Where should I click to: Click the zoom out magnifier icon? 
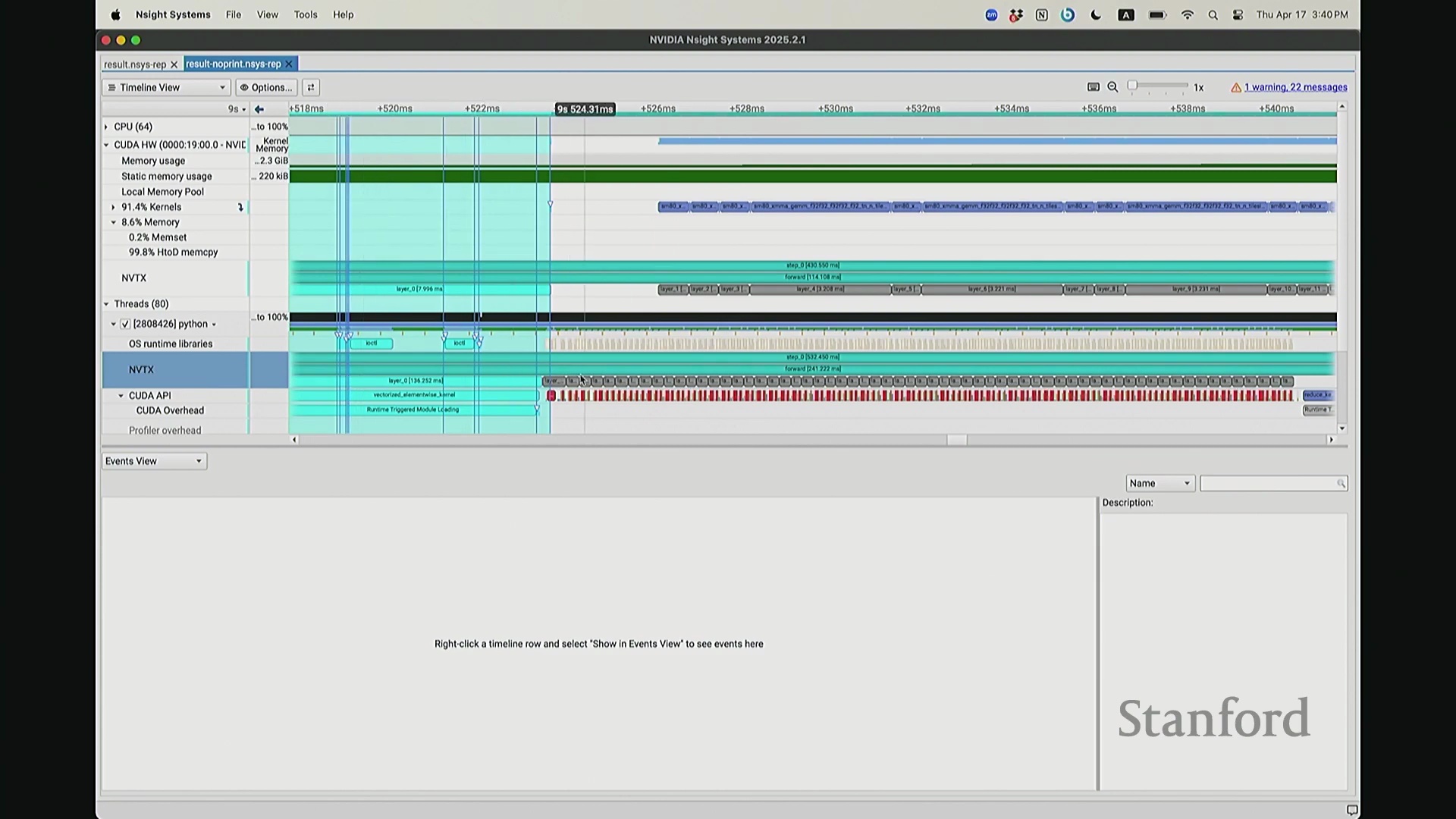pos(1112,87)
